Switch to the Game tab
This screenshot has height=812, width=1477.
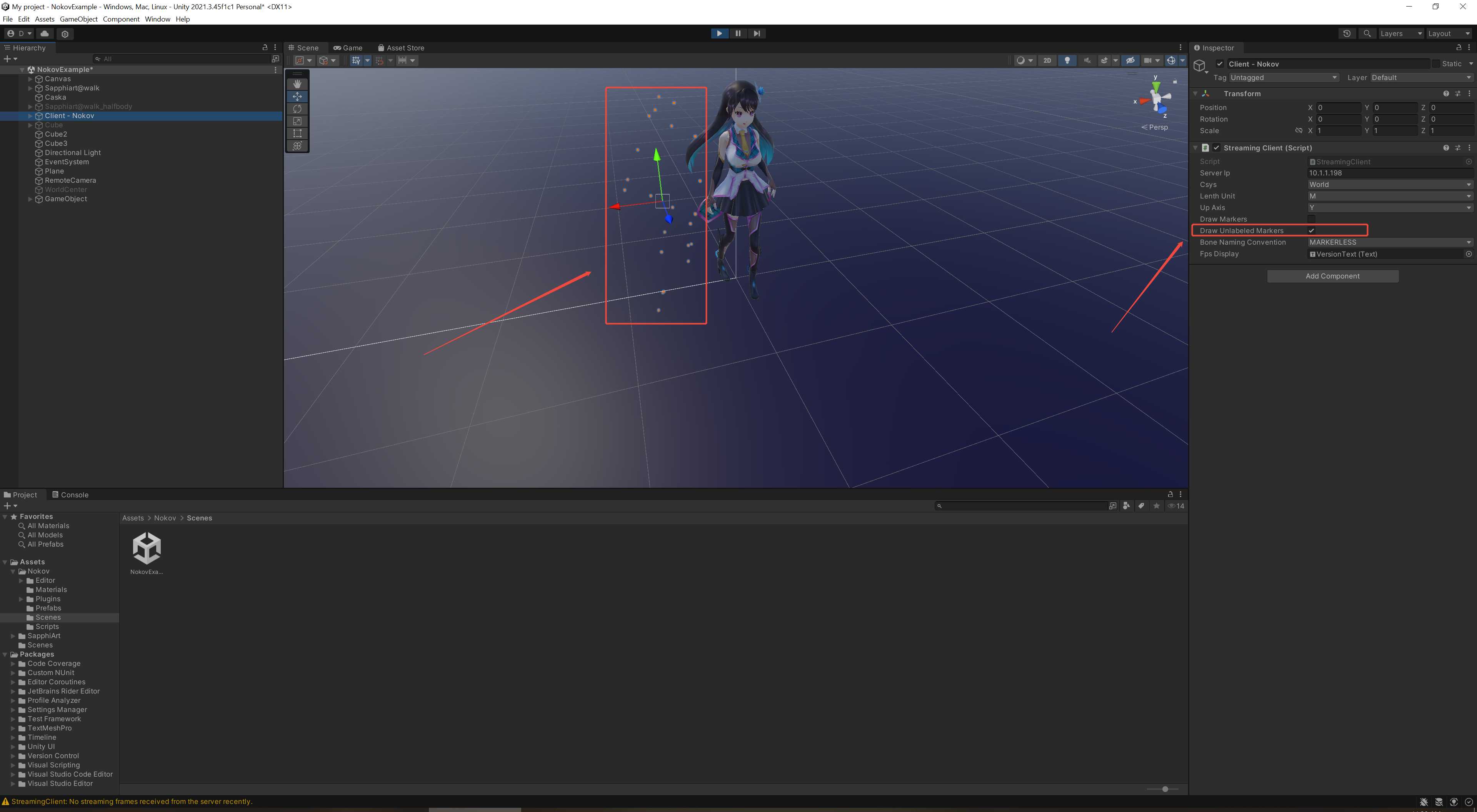click(348, 48)
